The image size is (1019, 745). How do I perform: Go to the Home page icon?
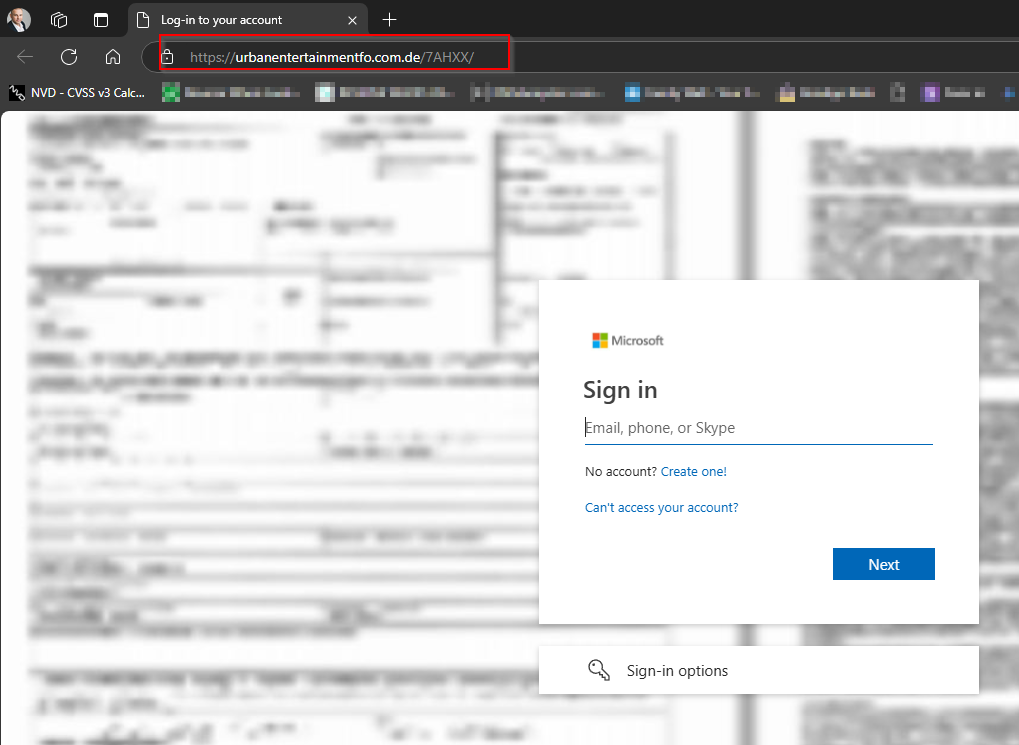point(113,57)
